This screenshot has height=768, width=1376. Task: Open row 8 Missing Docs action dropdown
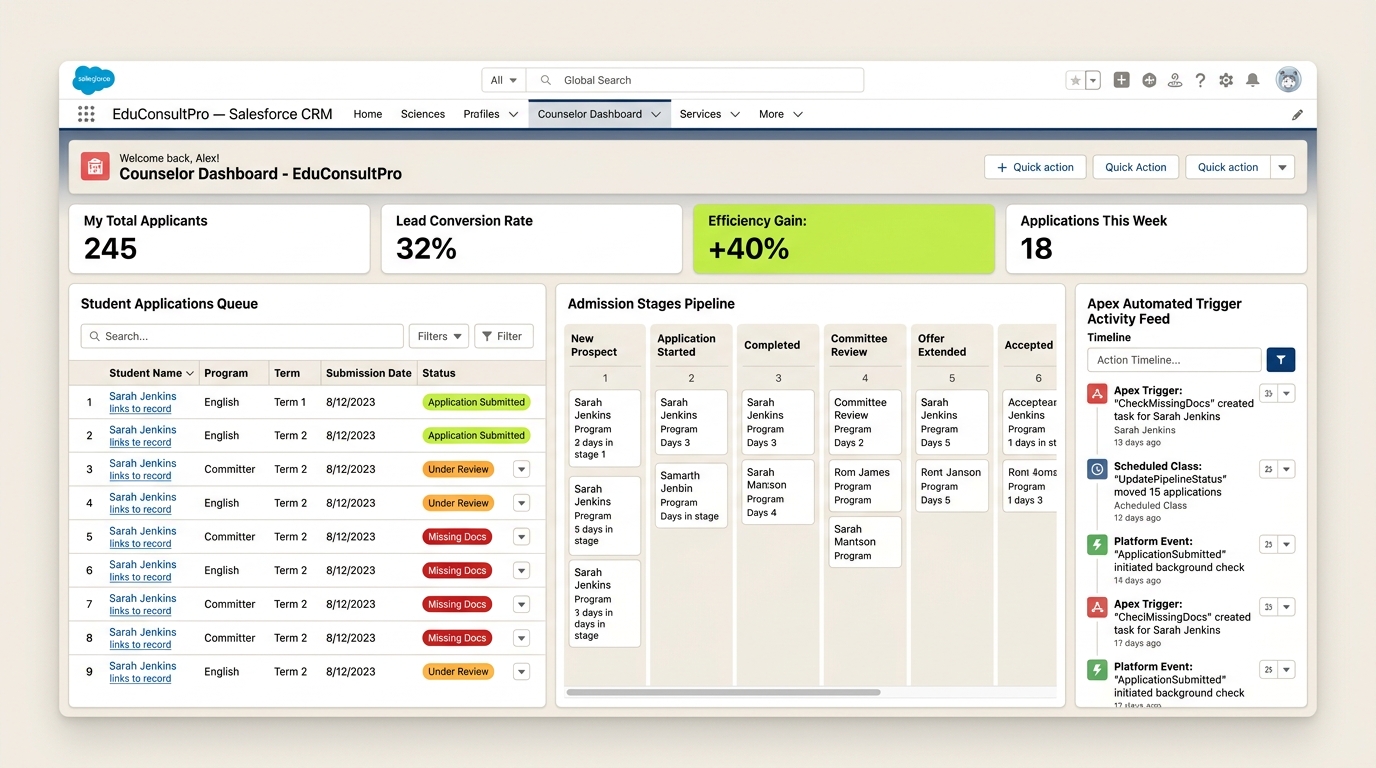pos(521,638)
